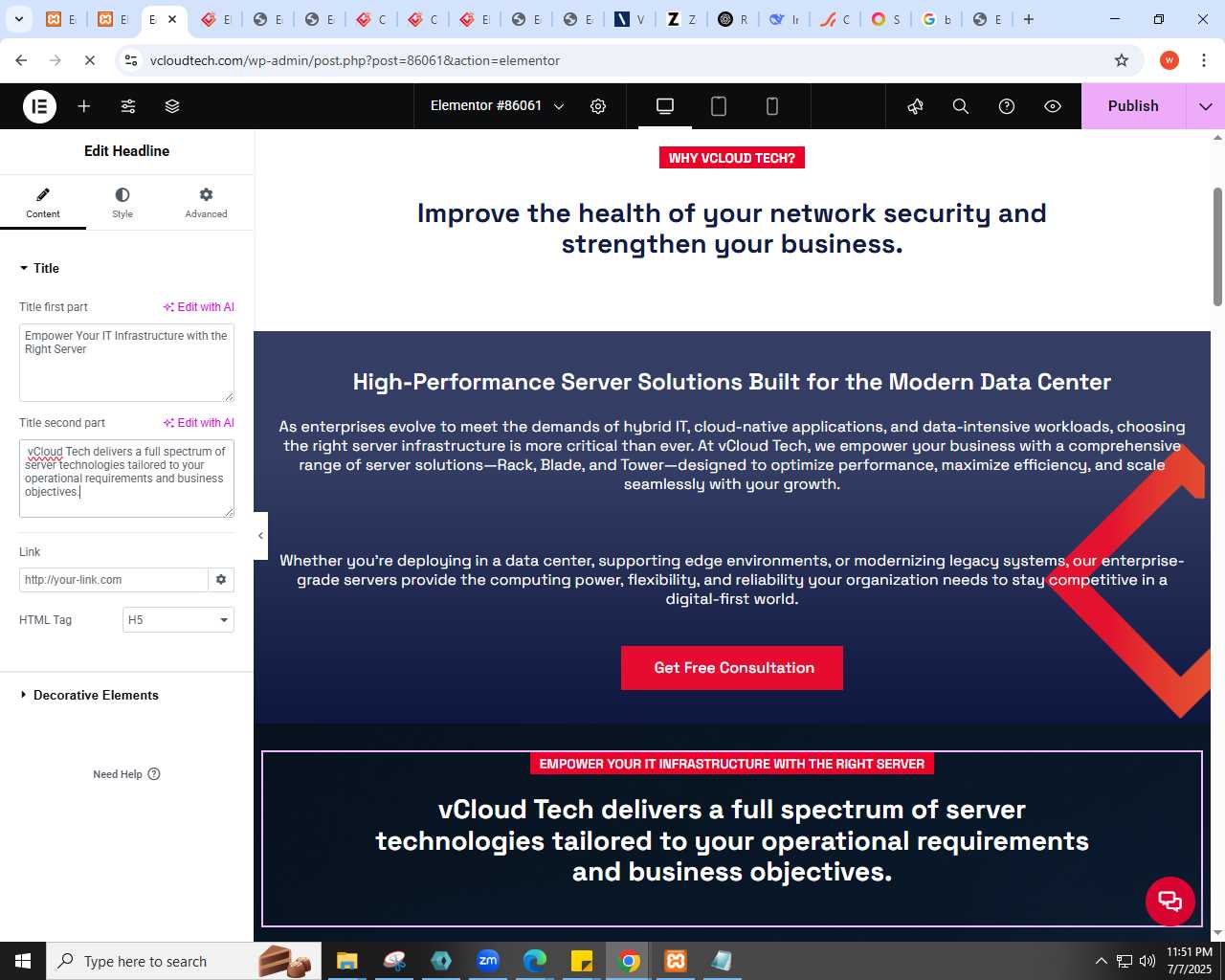Click Edit with AI for Title second part

tap(198, 423)
